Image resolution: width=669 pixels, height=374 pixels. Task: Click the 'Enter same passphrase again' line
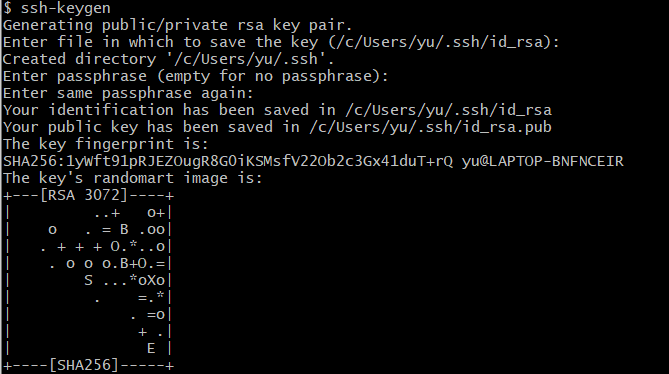point(128,93)
